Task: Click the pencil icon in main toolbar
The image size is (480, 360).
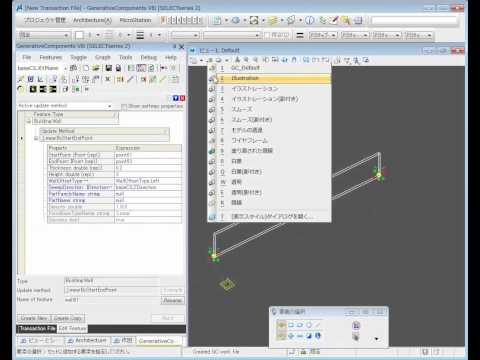Action: click(x=333, y=20)
